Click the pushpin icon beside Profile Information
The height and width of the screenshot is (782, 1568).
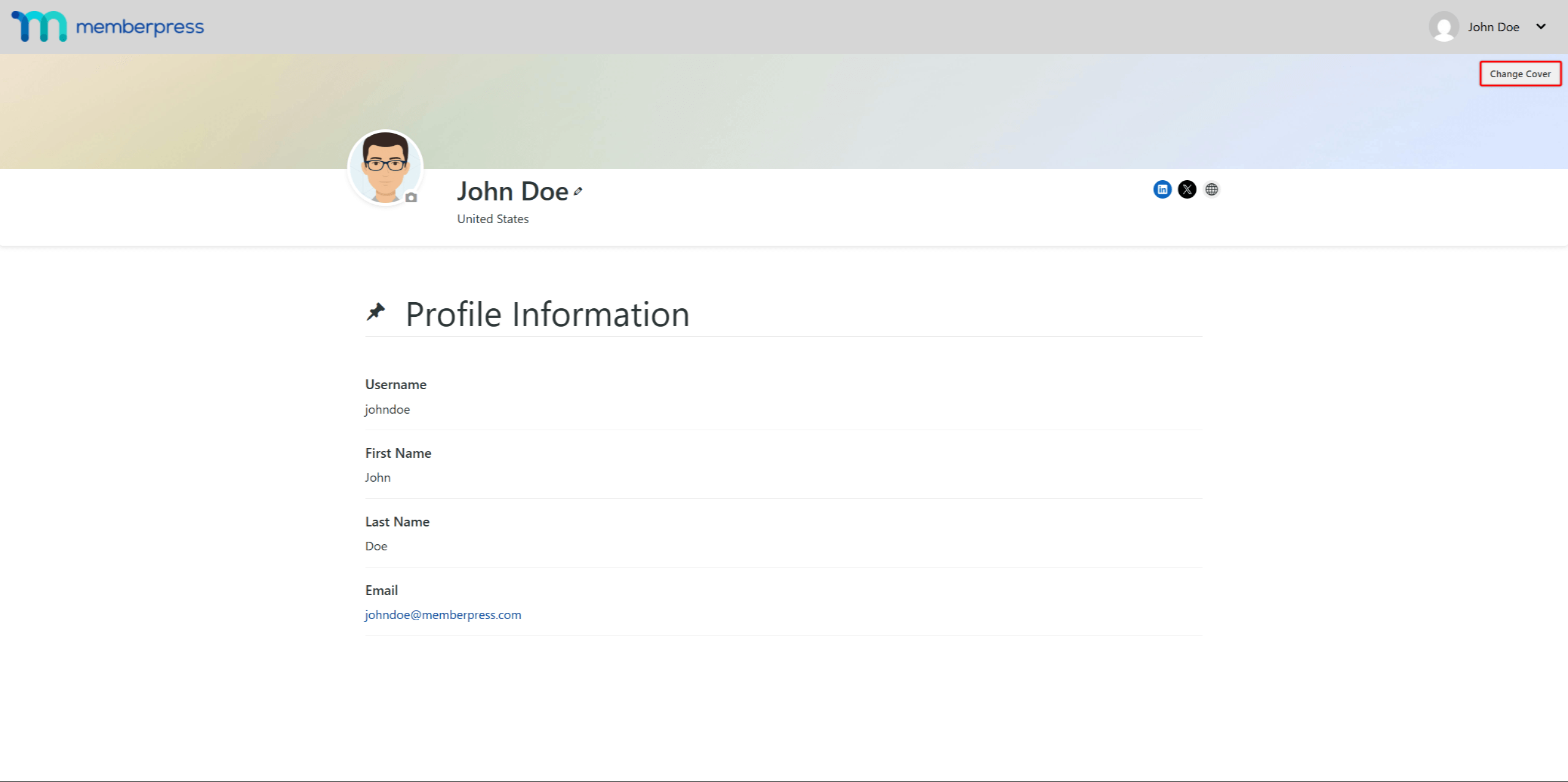click(375, 312)
